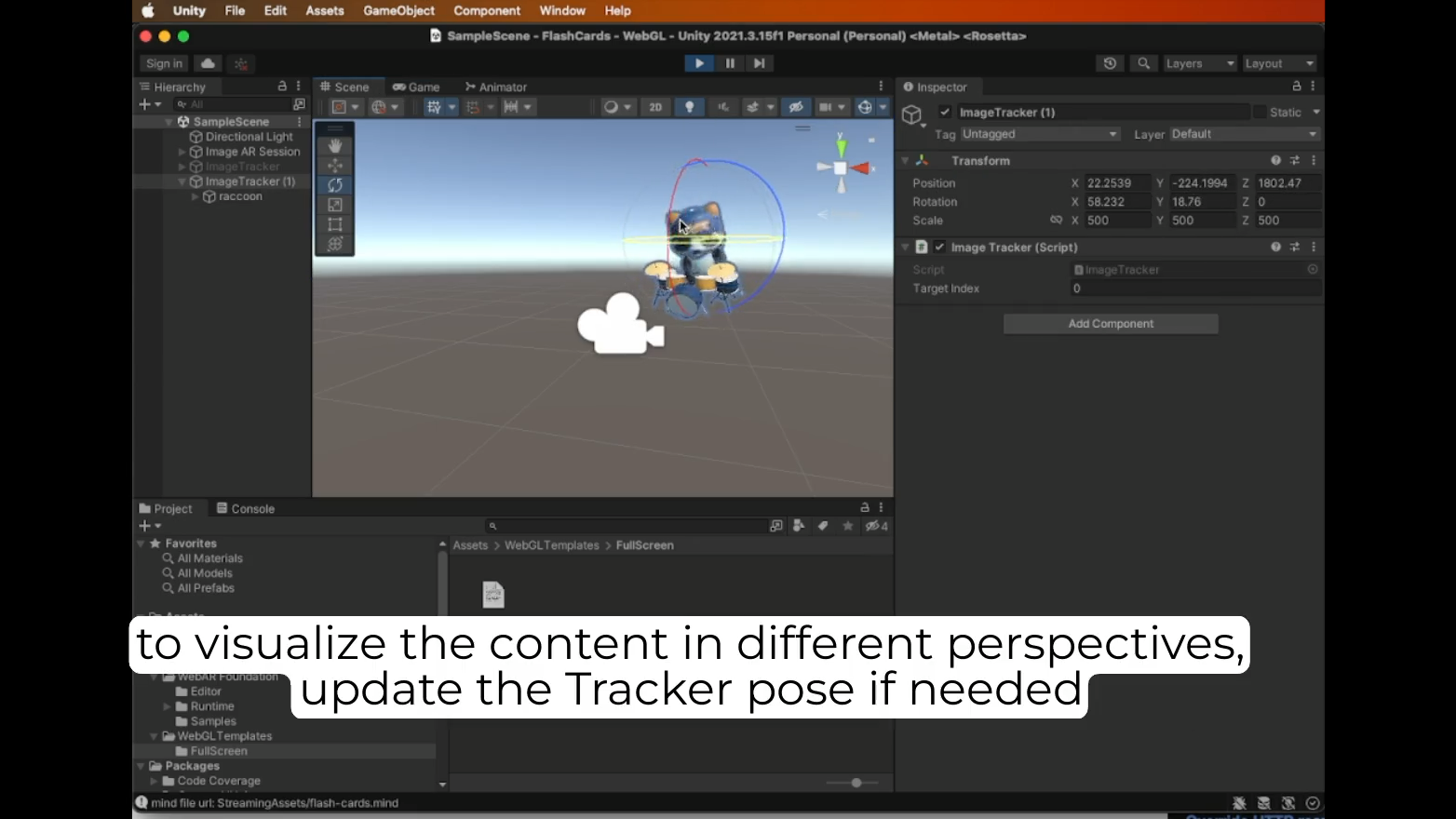Viewport: 1456px width, 819px height.
Task: Open the Component menu
Action: pos(487,10)
